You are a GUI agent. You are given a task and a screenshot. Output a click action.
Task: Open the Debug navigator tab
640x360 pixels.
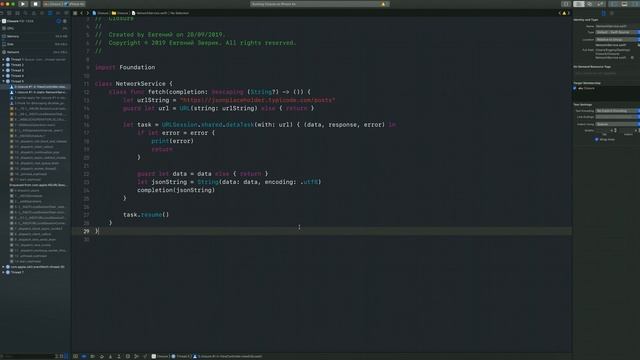click(50, 13)
